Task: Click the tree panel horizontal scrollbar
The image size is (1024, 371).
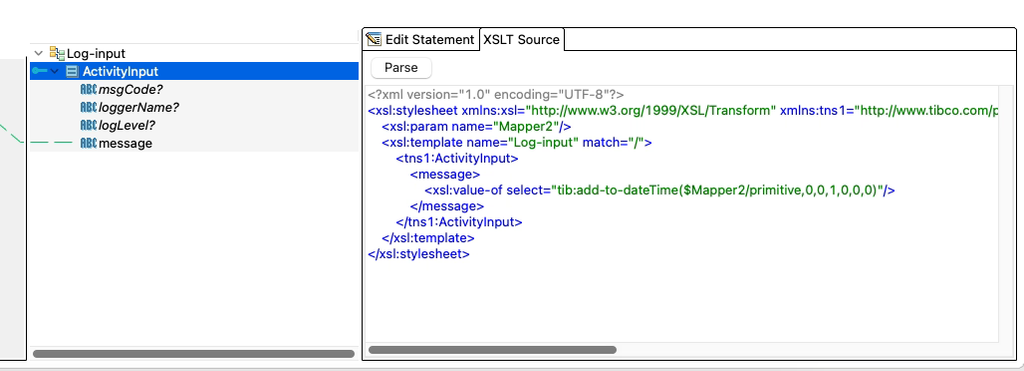Action: point(193,354)
